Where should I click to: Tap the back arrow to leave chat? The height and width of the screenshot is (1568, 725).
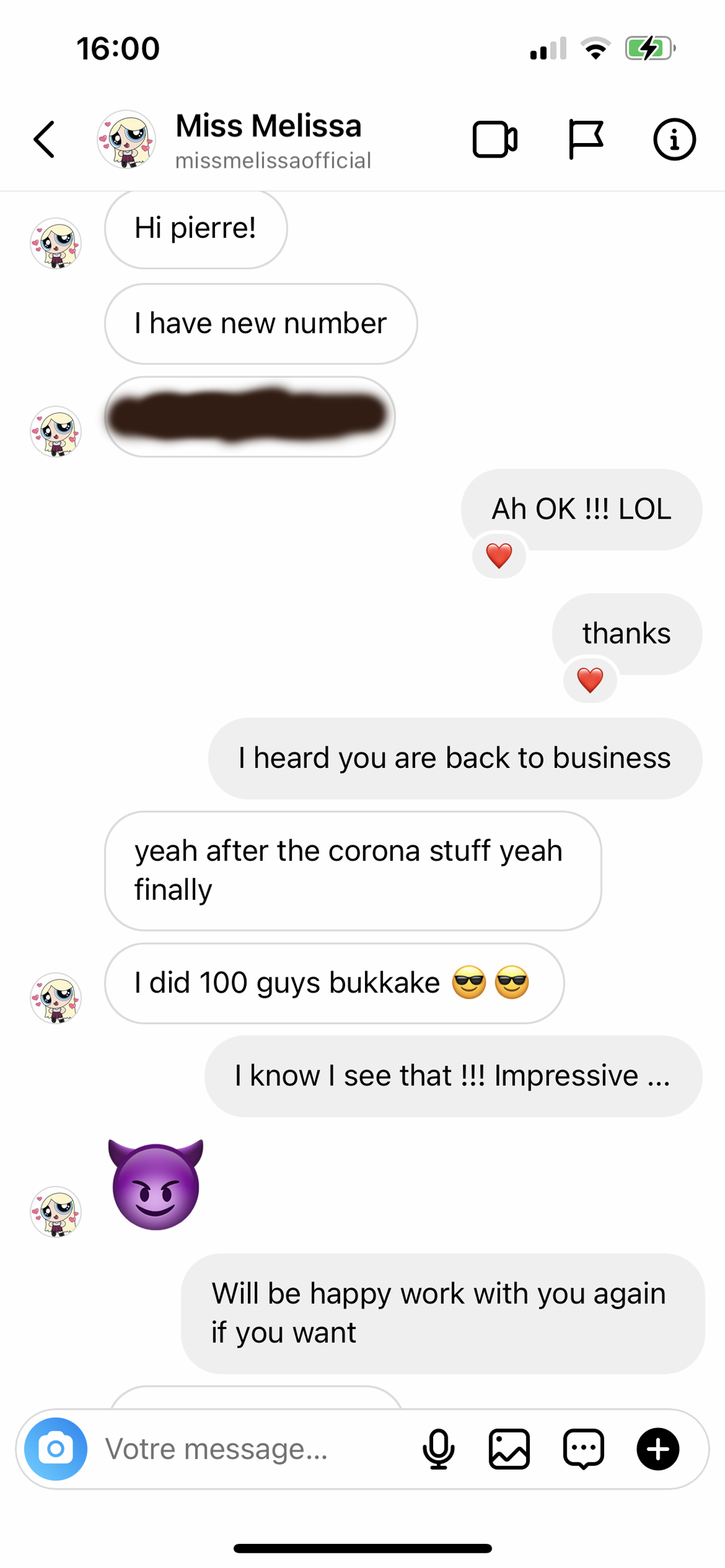click(x=44, y=139)
